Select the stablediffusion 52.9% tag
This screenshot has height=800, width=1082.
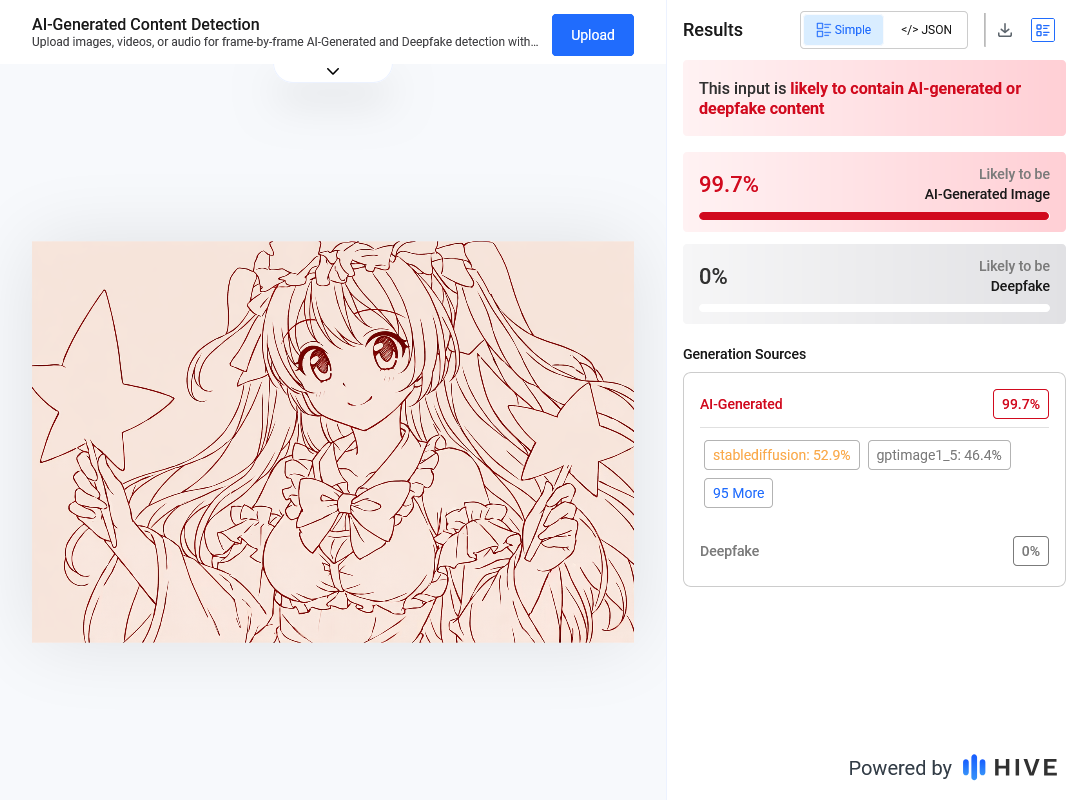tap(781, 455)
